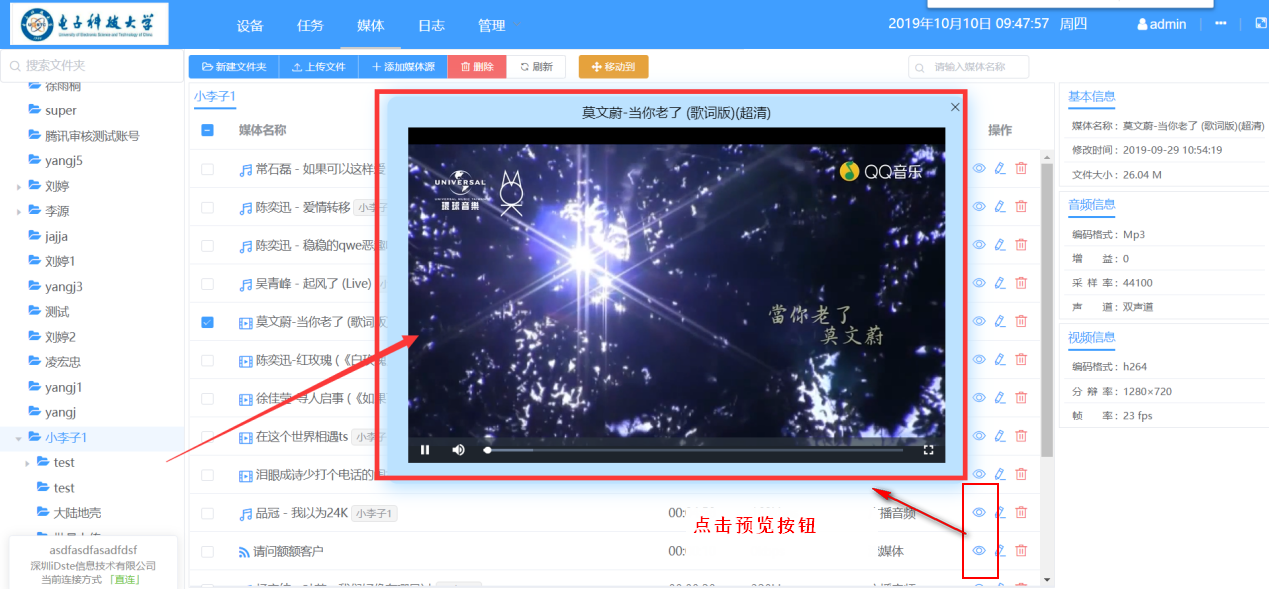Click trash icon for 请问额额客户 row
The width and height of the screenshot is (1269, 589).
point(1021,550)
